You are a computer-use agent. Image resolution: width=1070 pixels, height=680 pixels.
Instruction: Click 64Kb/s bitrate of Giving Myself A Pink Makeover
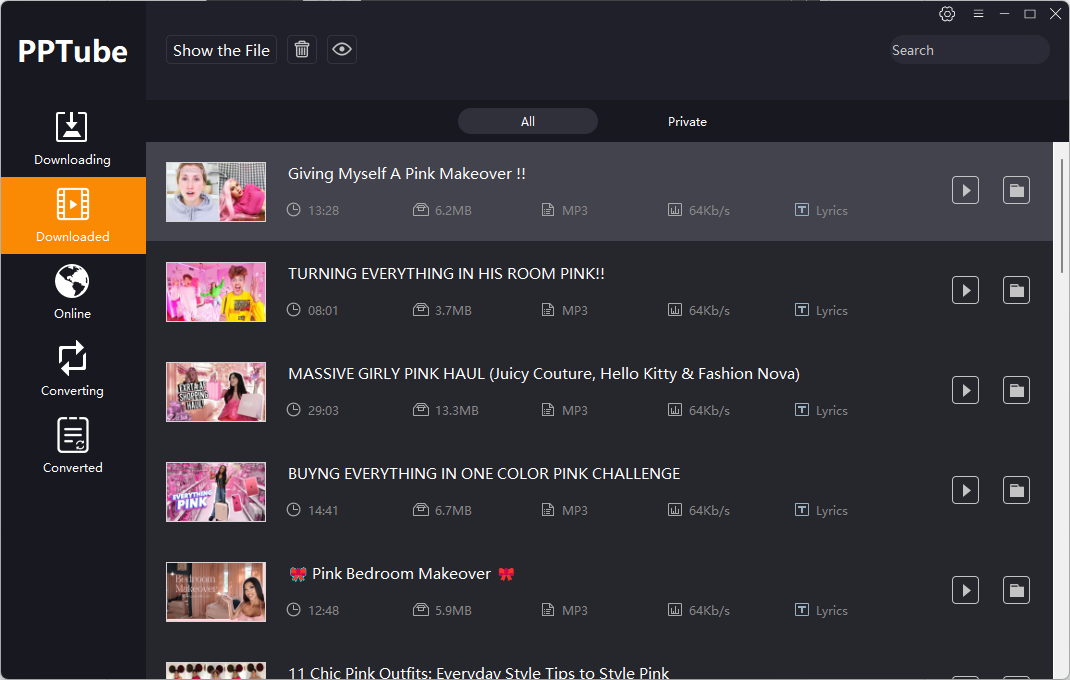point(709,210)
